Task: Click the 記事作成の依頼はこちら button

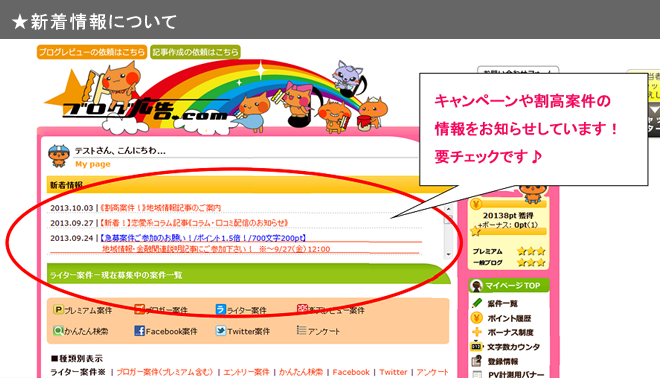Action: 195,52
